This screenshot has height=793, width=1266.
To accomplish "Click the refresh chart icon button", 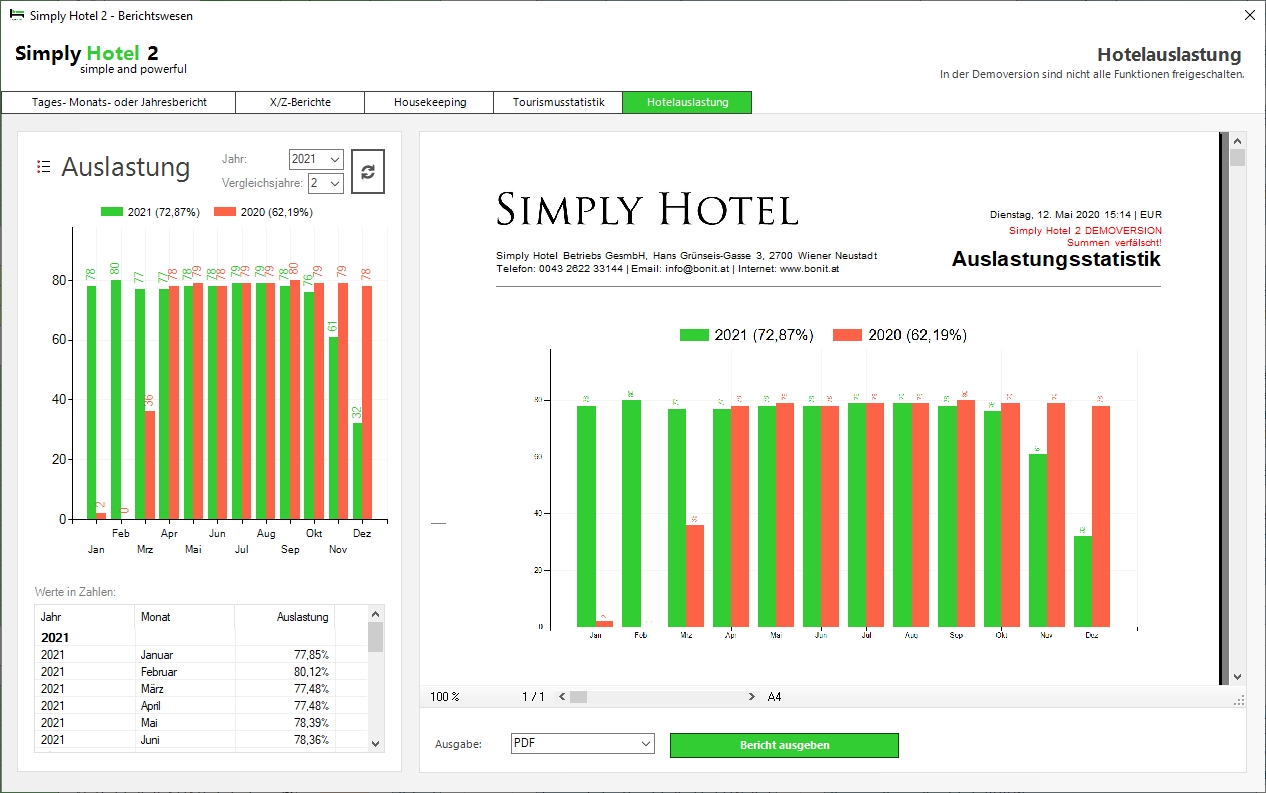I will coord(368,171).
